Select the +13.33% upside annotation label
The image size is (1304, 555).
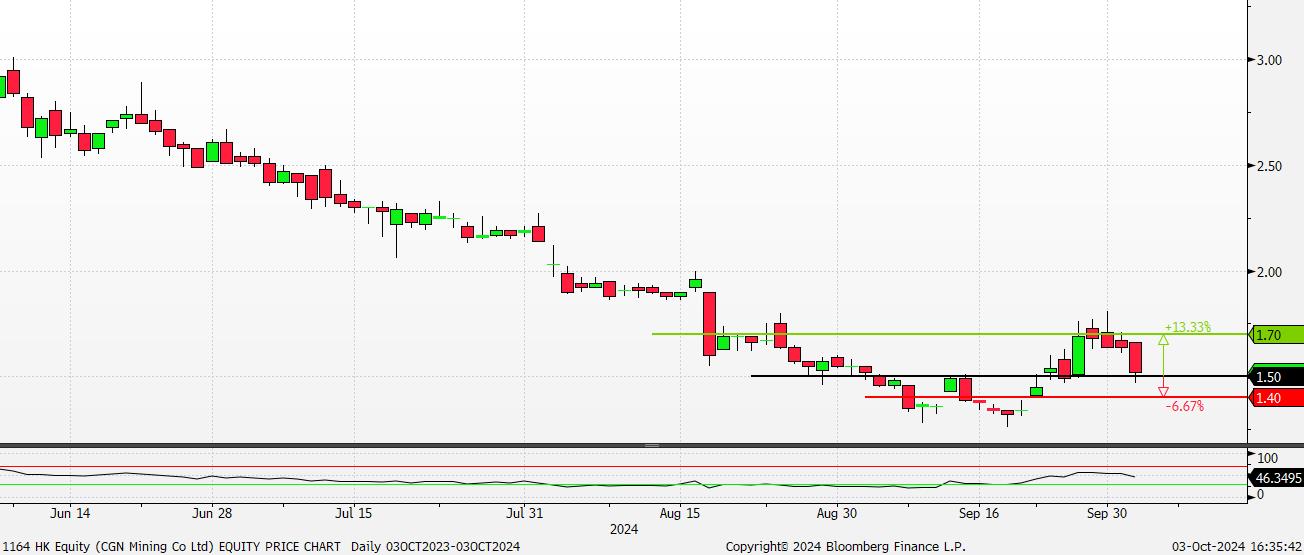pos(1188,327)
